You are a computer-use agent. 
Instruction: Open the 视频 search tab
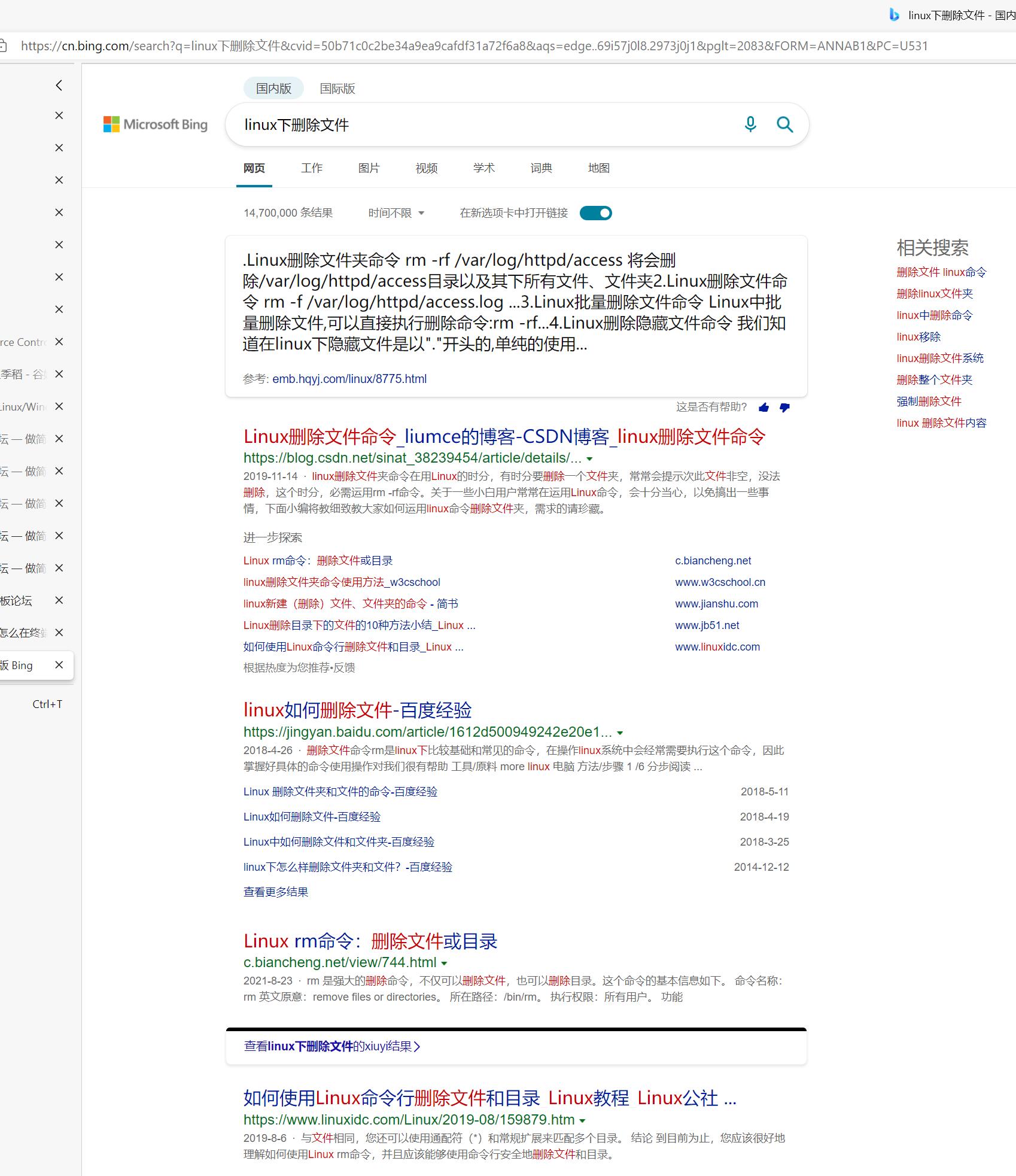point(427,168)
